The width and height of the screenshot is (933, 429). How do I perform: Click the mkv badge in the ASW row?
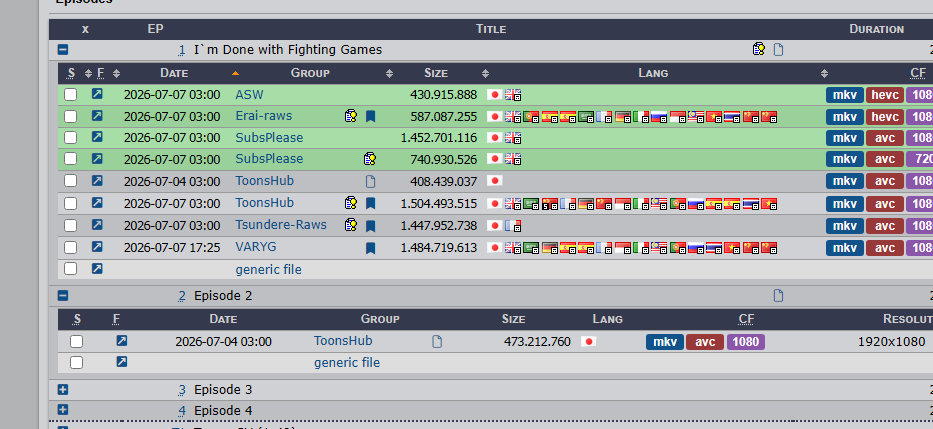844,95
